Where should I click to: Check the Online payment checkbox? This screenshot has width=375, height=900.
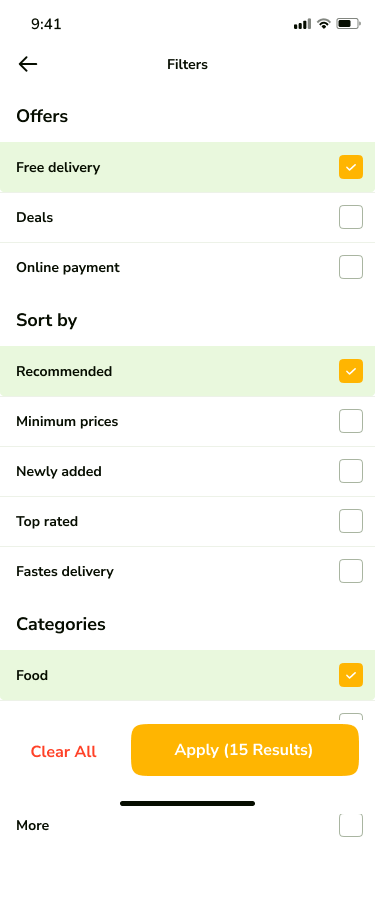[x=351, y=267]
